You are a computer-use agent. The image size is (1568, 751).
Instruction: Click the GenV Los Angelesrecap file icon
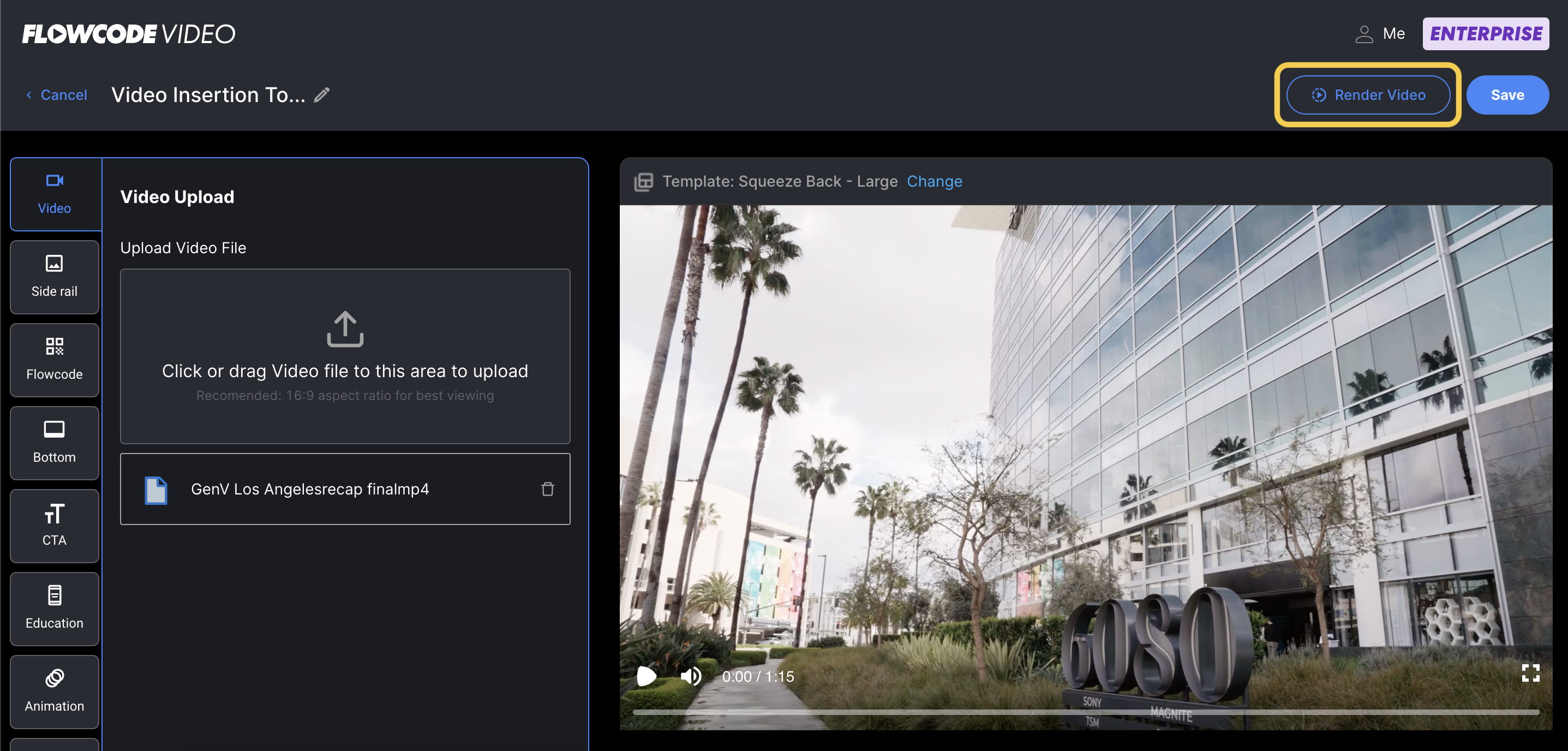pyautogui.click(x=156, y=490)
